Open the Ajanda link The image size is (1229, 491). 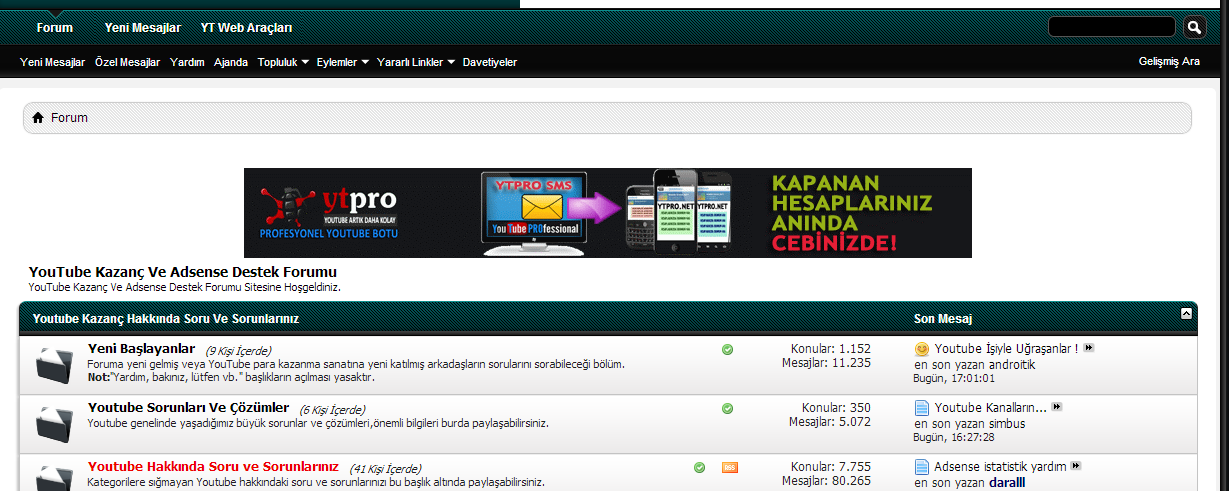click(x=231, y=62)
